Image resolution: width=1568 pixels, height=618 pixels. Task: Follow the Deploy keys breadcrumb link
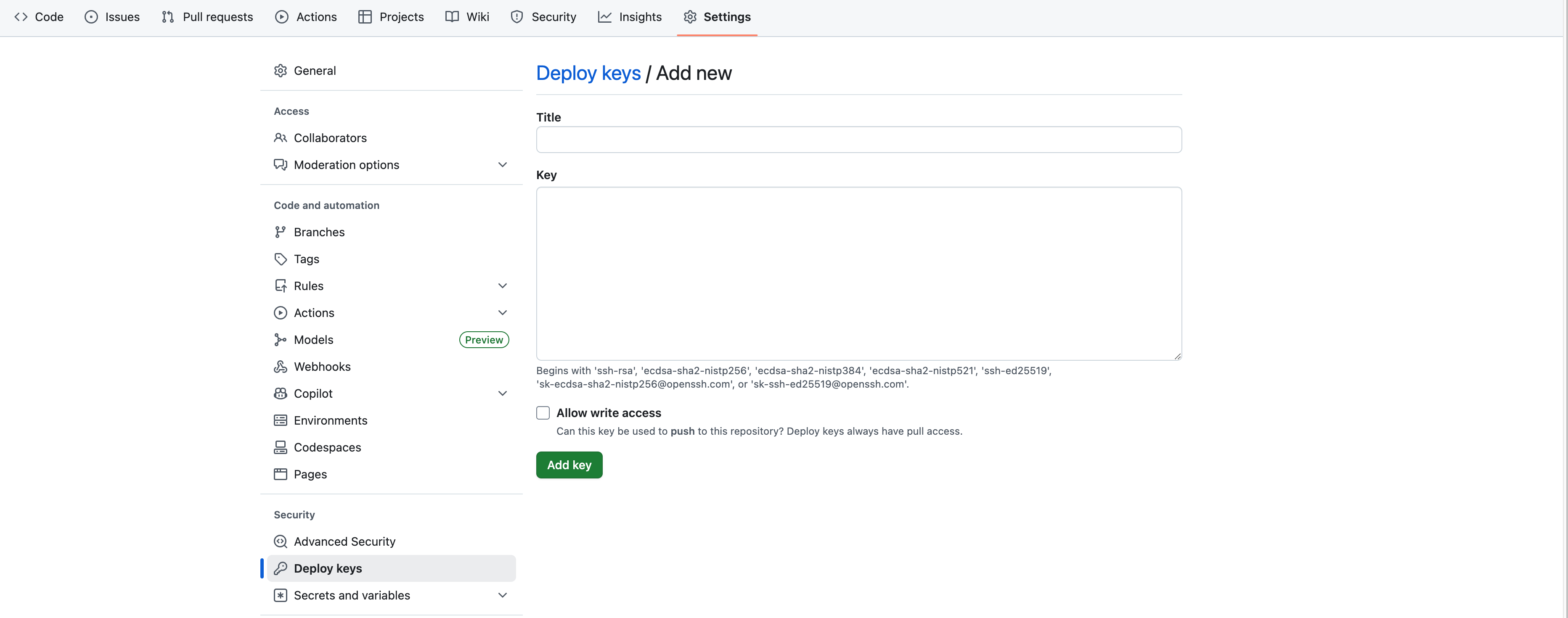pos(588,73)
